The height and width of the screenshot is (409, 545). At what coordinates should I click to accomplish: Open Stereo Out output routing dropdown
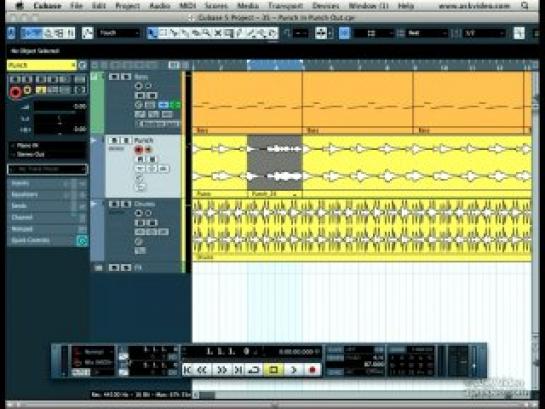(47, 154)
